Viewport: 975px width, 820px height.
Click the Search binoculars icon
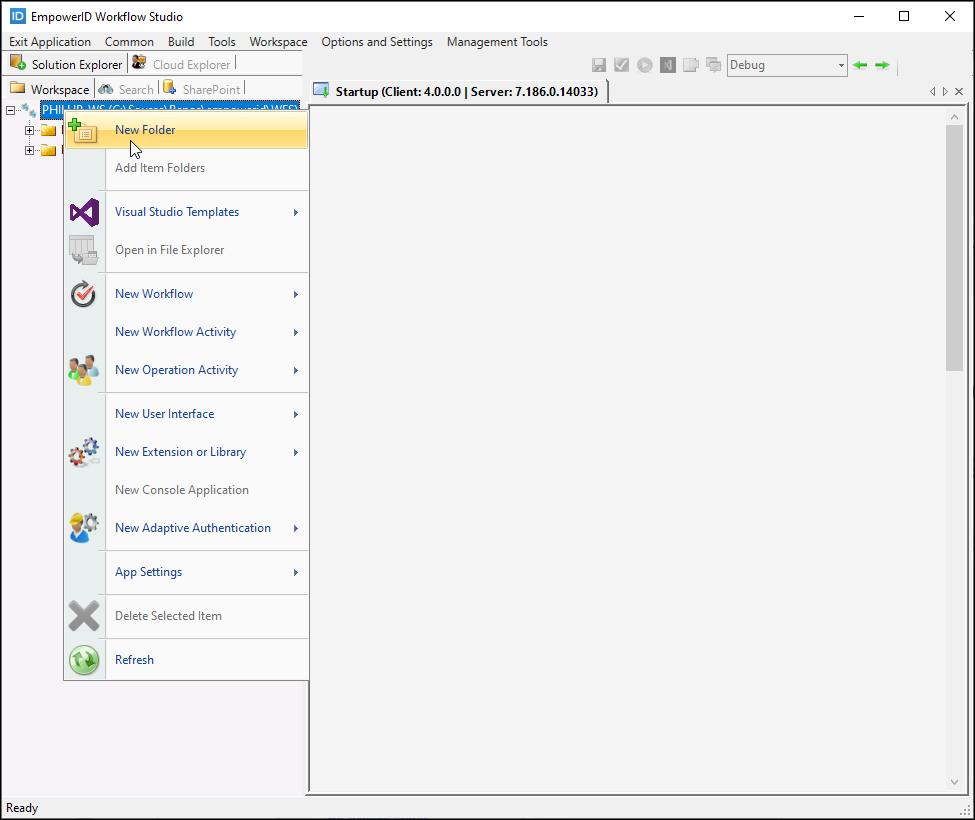[x=106, y=88]
